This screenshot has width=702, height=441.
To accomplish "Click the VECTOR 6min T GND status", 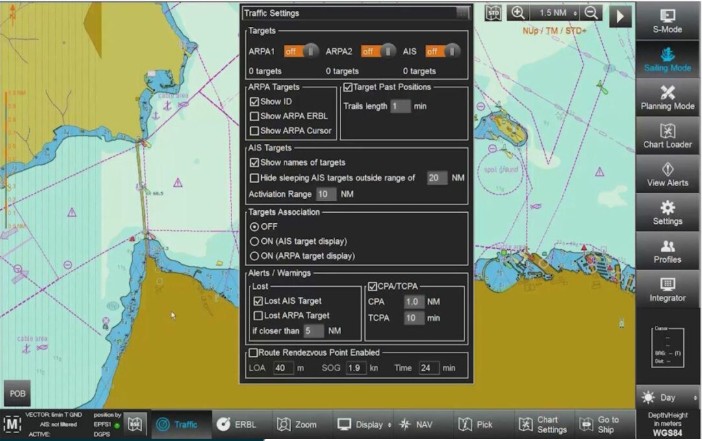I will point(53,415).
